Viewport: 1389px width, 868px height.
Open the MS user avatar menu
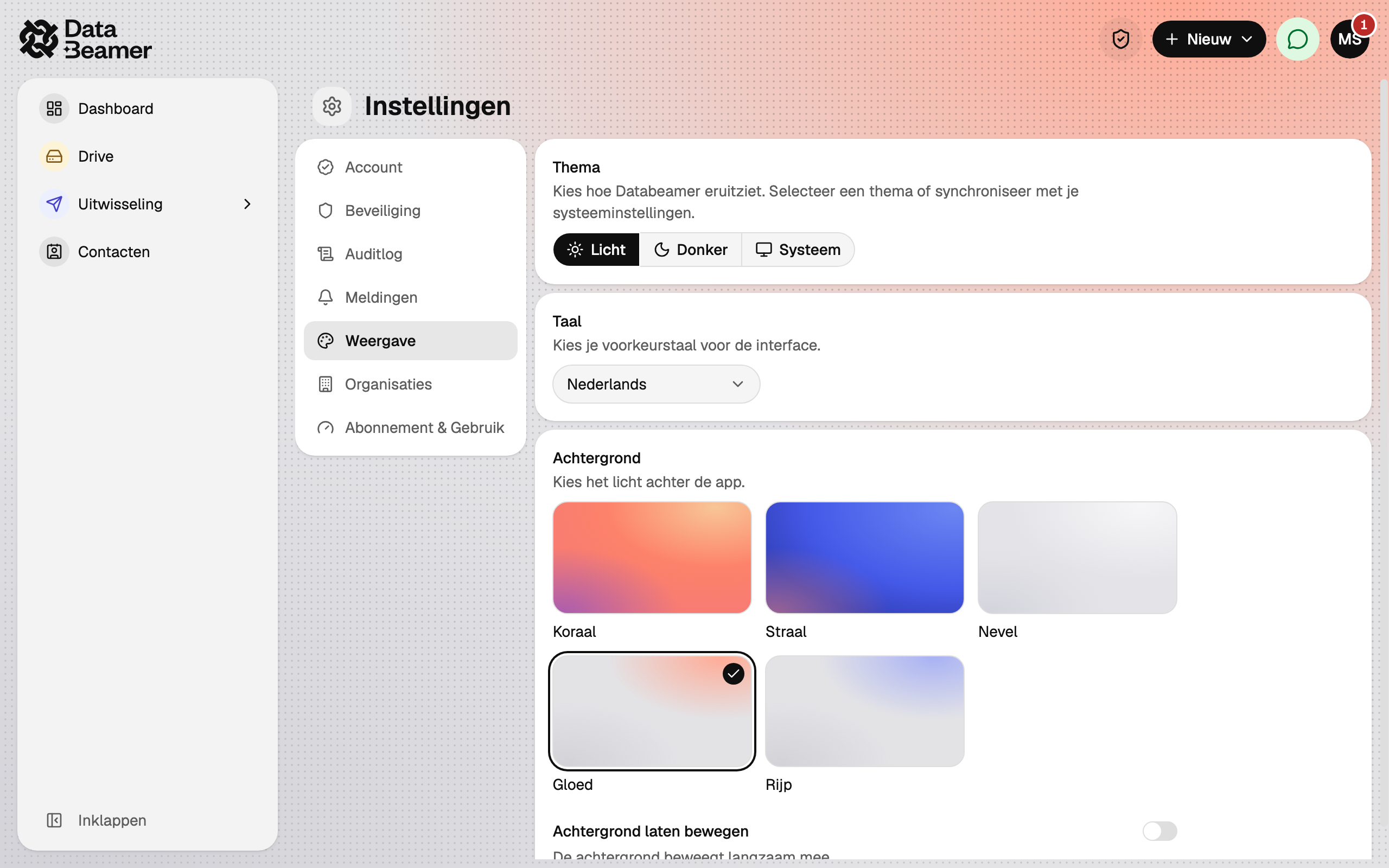point(1349,39)
